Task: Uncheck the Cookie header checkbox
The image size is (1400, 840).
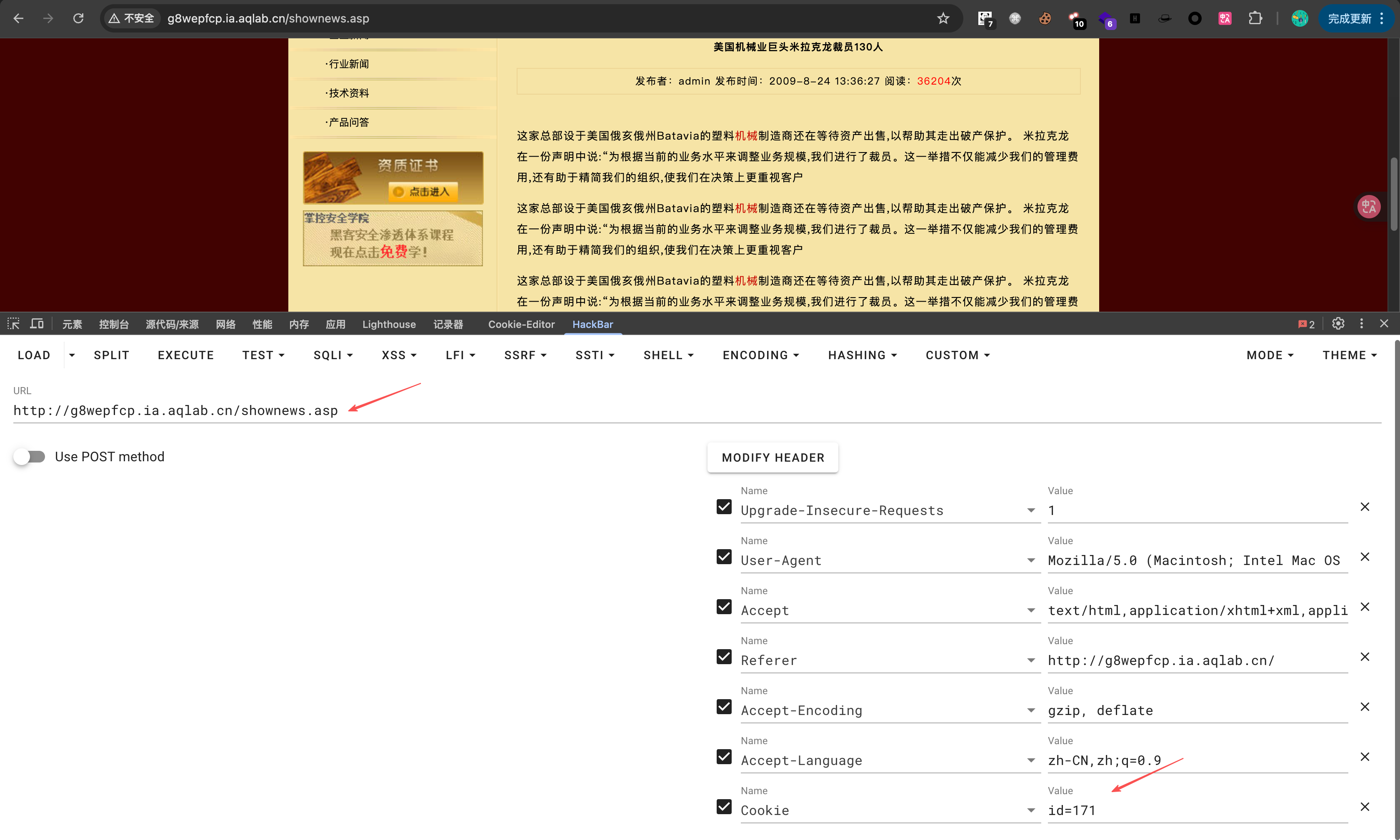Action: pyautogui.click(x=724, y=807)
